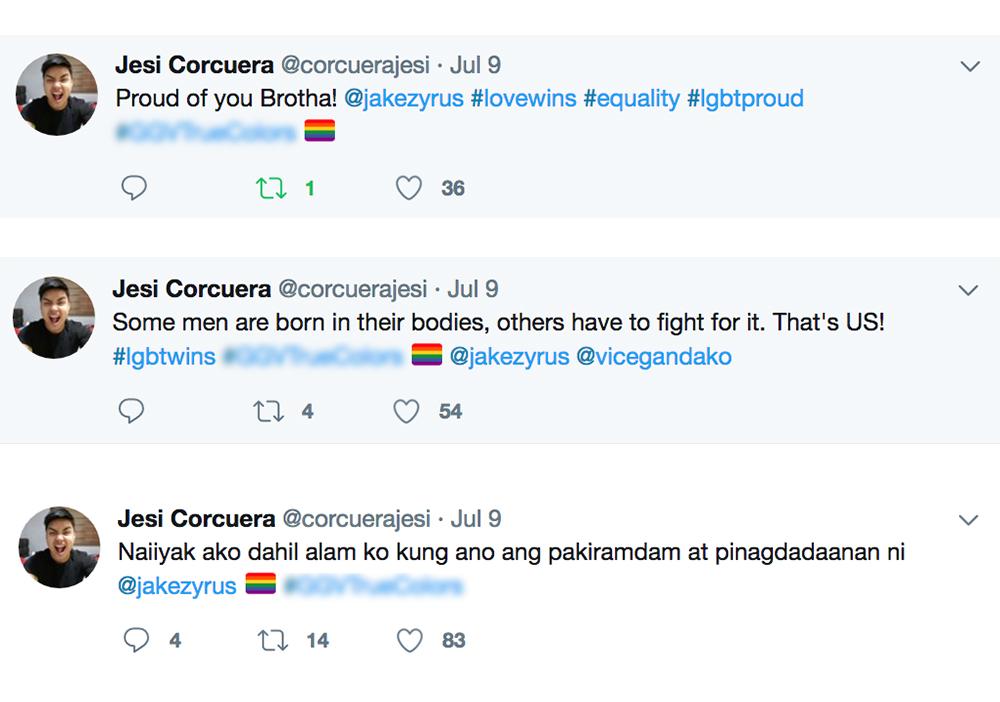Open the #lgbtwins hashtag
Image resolution: width=1000 pixels, height=702 pixels.
pyautogui.click(x=164, y=356)
